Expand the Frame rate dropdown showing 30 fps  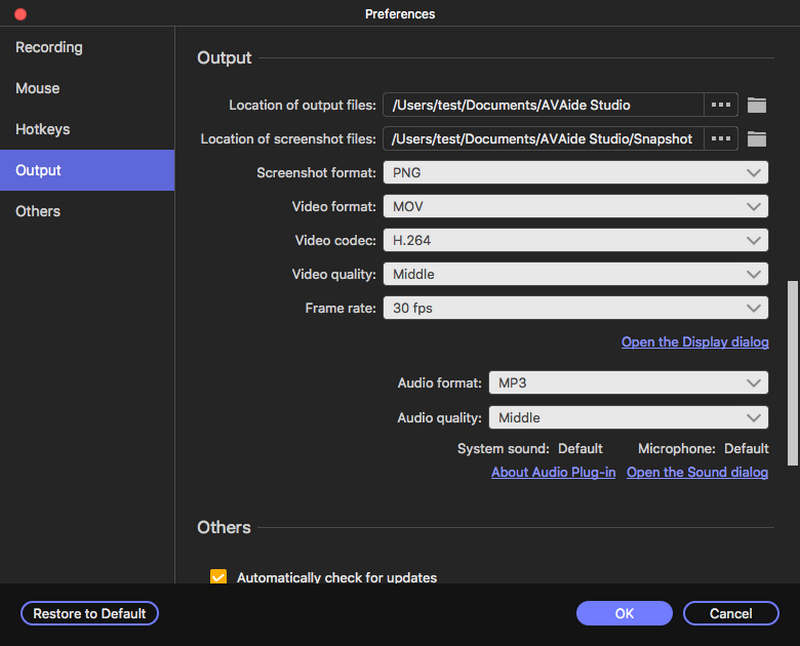click(576, 308)
